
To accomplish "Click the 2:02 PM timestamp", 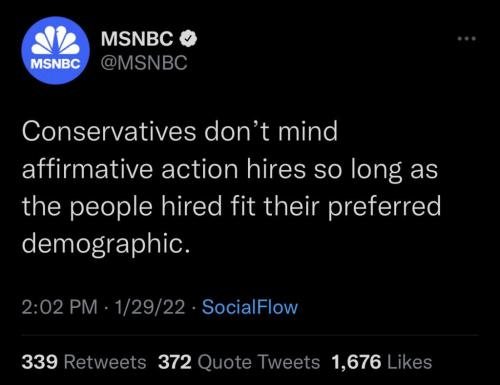I will (x=60, y=307).
